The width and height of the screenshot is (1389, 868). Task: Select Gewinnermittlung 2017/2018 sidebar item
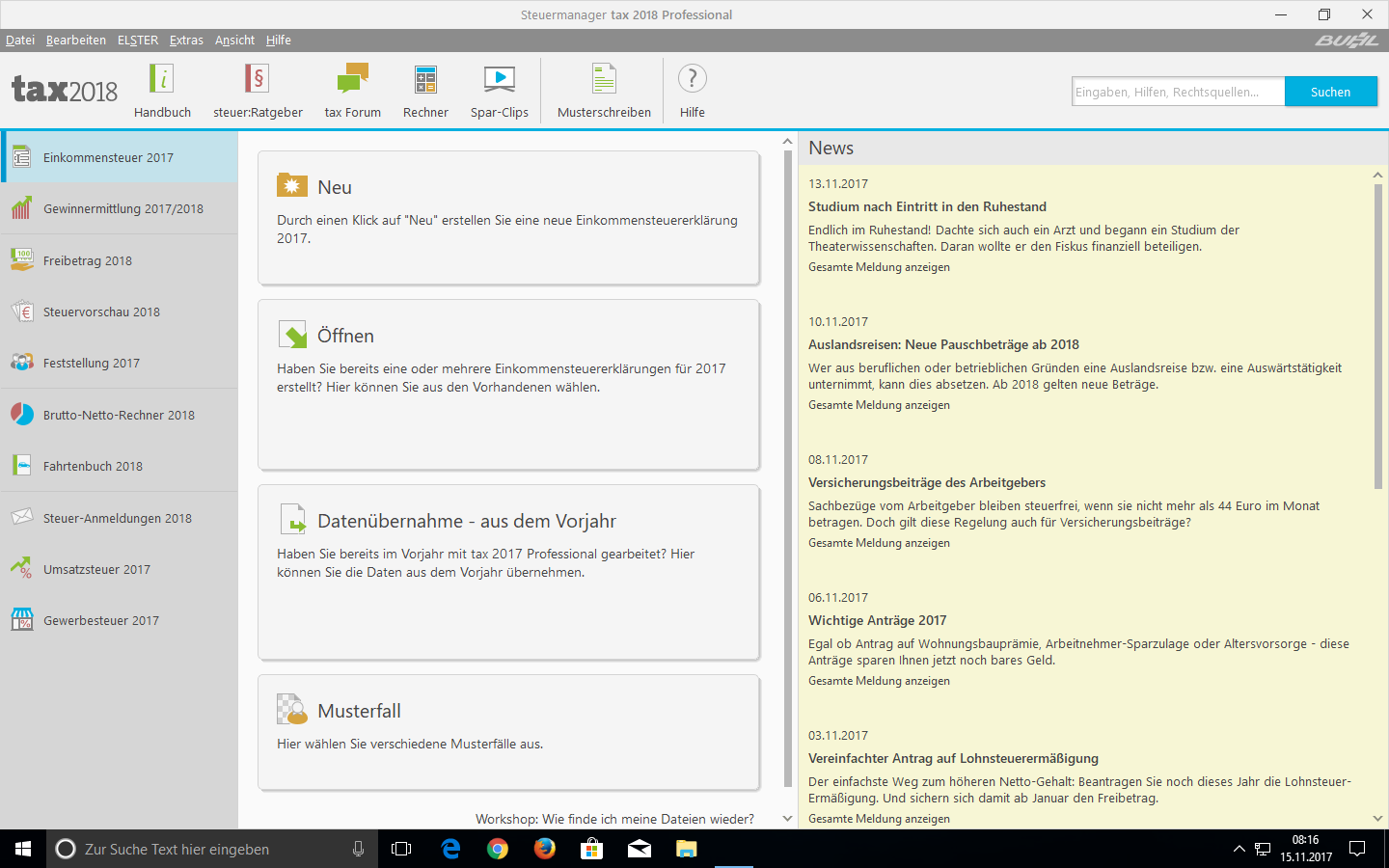pyautogui.click(x=119, y=208)
